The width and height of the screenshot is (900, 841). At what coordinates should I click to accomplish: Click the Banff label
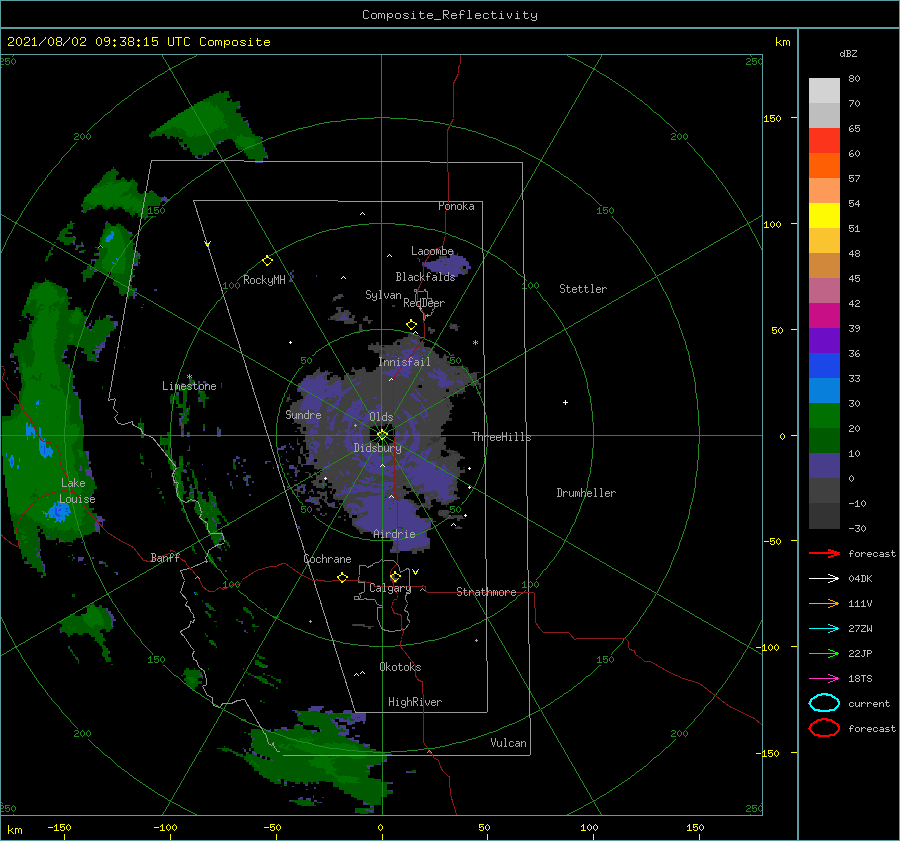click(x=165, y=558)
